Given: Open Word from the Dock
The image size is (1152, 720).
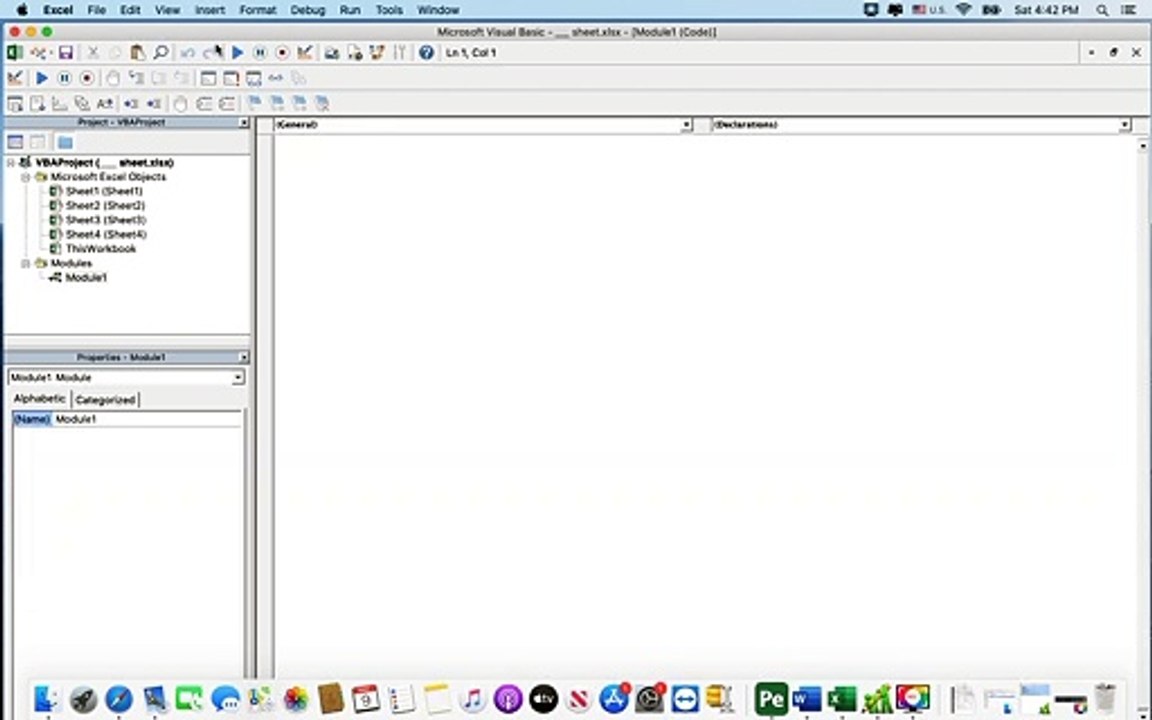Looking at the screenshot, I should click(807, 699).
